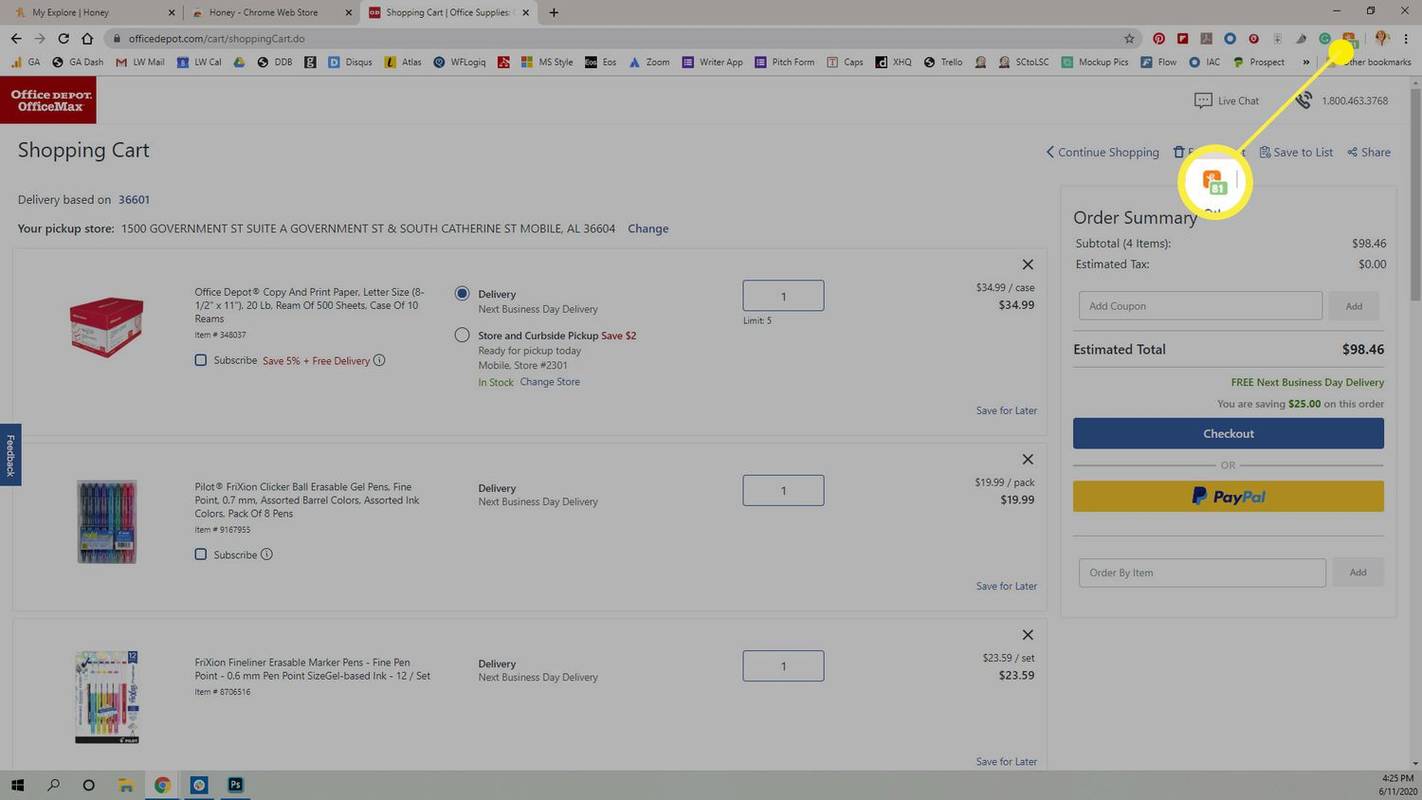
Task: Open the Chrome three-dot menu
Action: point(1406,39)
